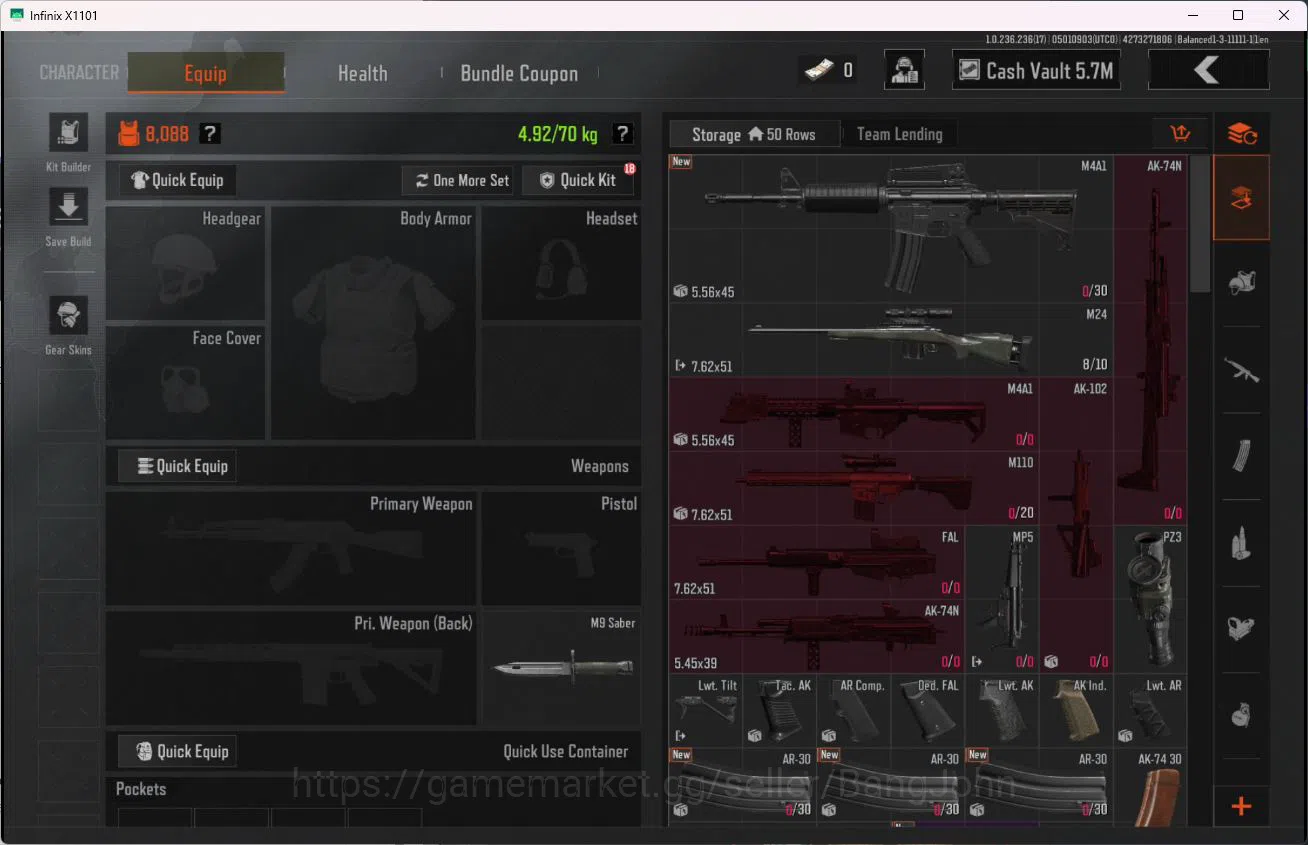The width and height of the screenshot is (1308, 845).
Task: Select the red M110 rifle
Action: tap(854, 488)
